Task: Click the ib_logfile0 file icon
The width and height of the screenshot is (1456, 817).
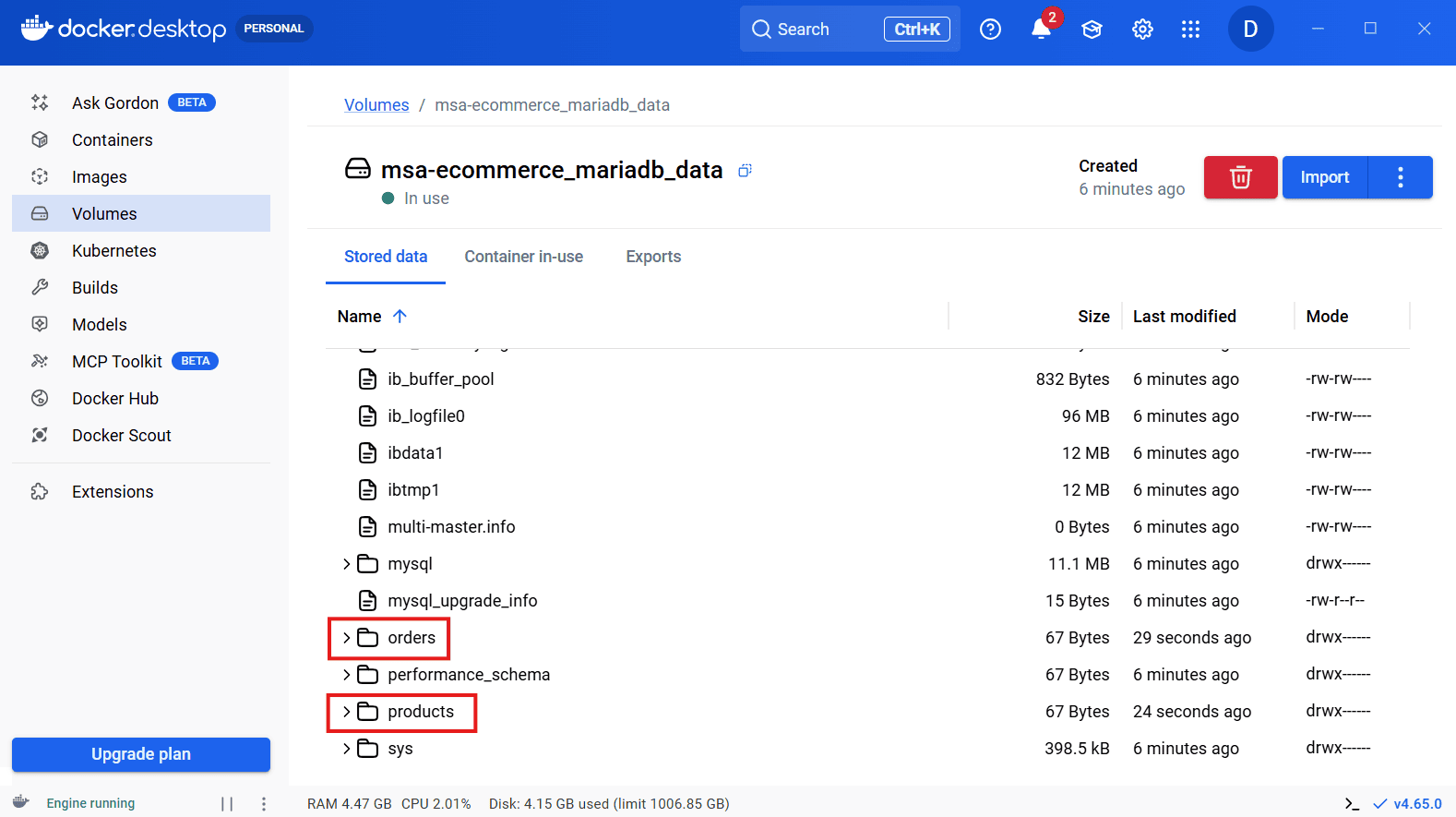Action: click(x=367, y=416)
